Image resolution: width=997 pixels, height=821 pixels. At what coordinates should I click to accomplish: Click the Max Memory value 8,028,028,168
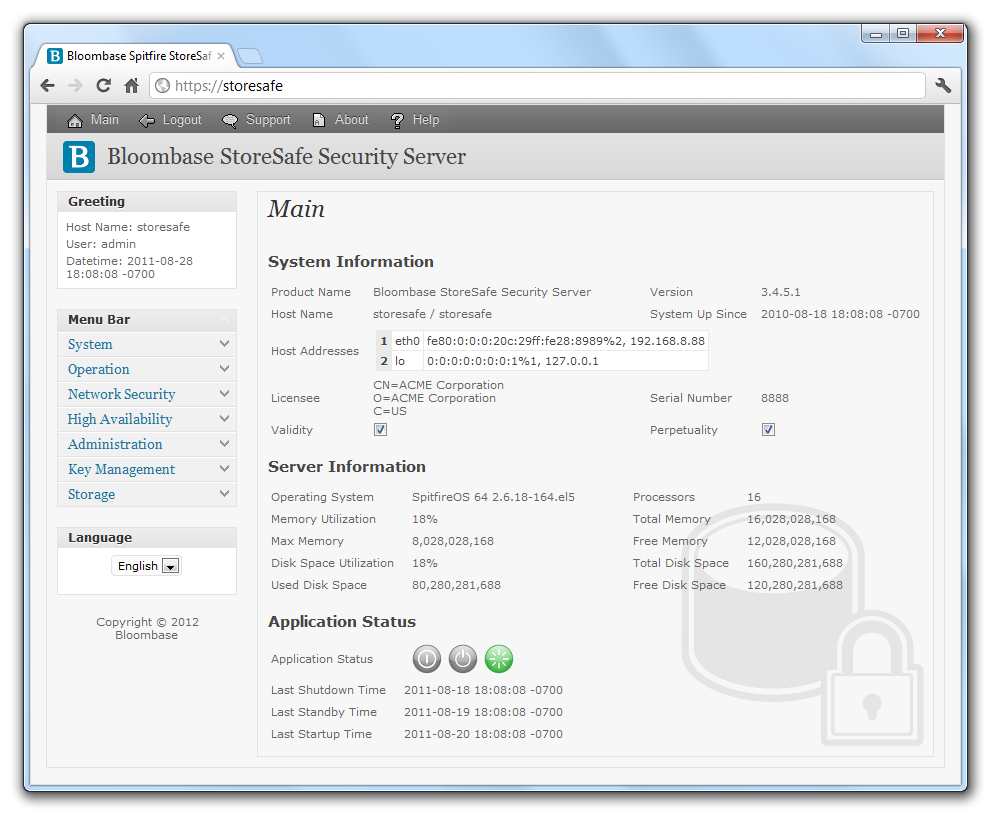pos(453,541)
